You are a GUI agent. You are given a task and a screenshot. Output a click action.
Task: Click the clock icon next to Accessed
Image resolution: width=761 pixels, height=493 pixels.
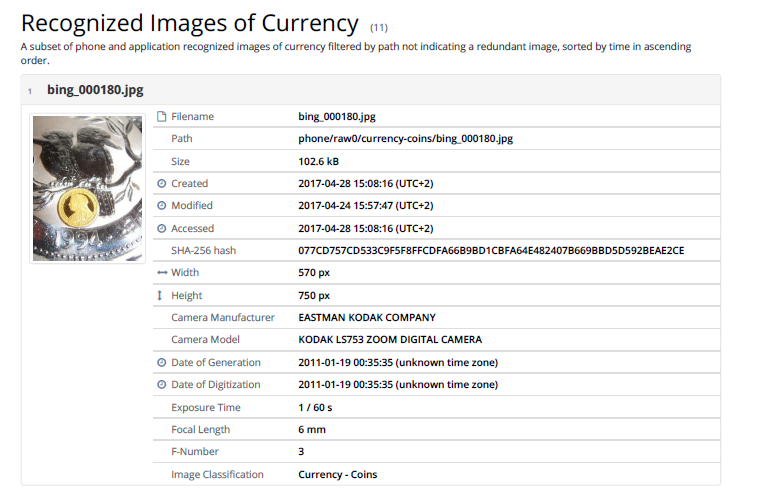click(x=162, y=229)
